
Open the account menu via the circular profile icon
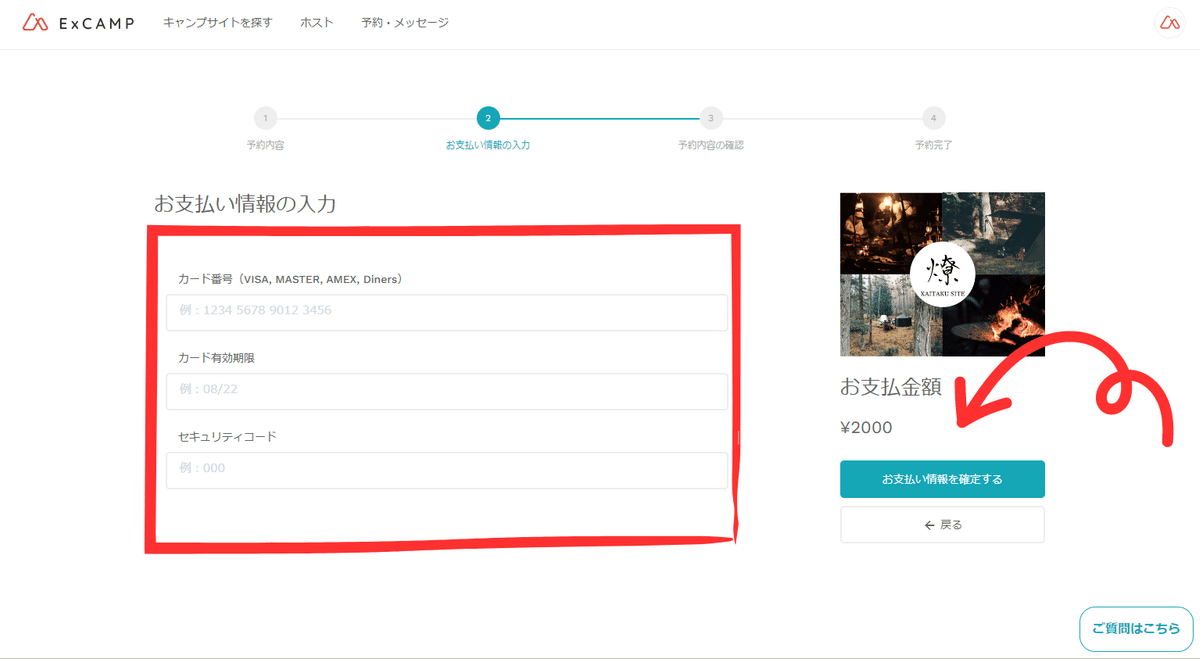coord(1168,23)
